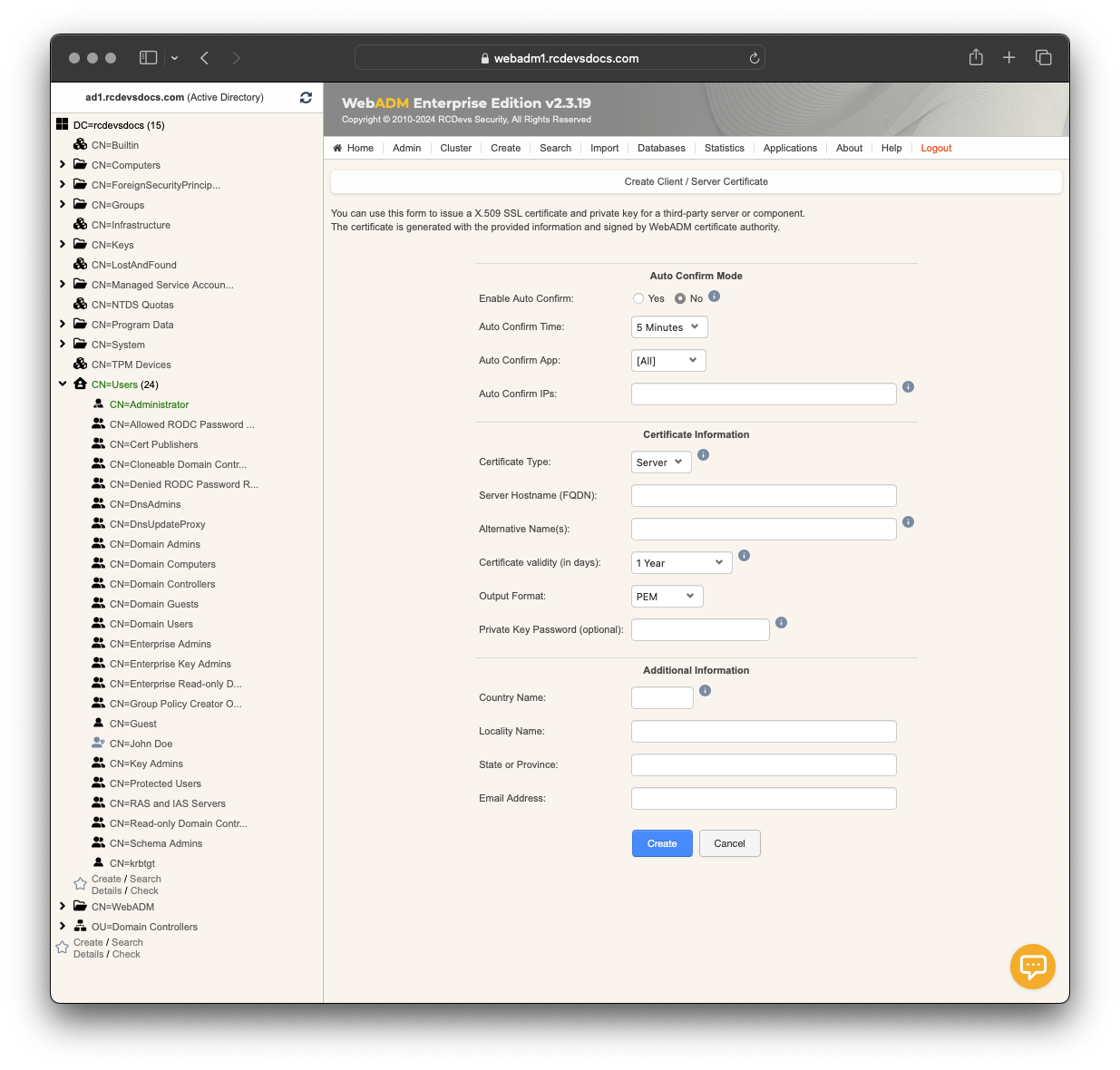Open the Output Format dropdown
This screenshot has height=1070, width=1120.
(667, 596)
